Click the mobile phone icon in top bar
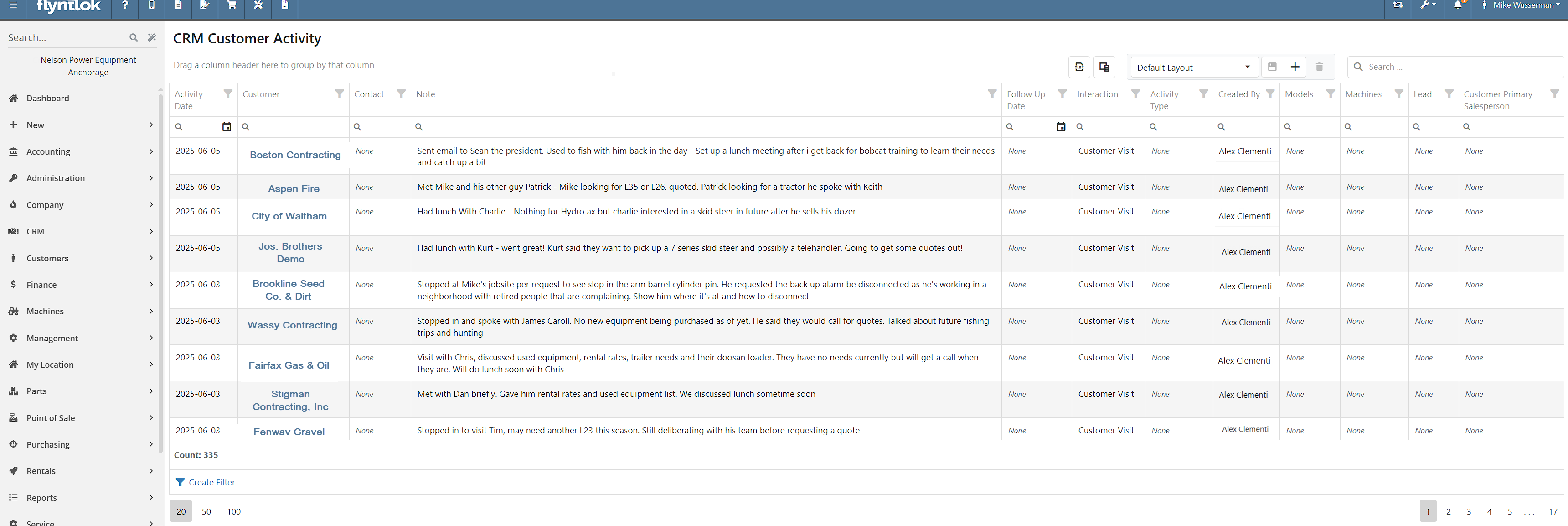 [x=152, y=5]
